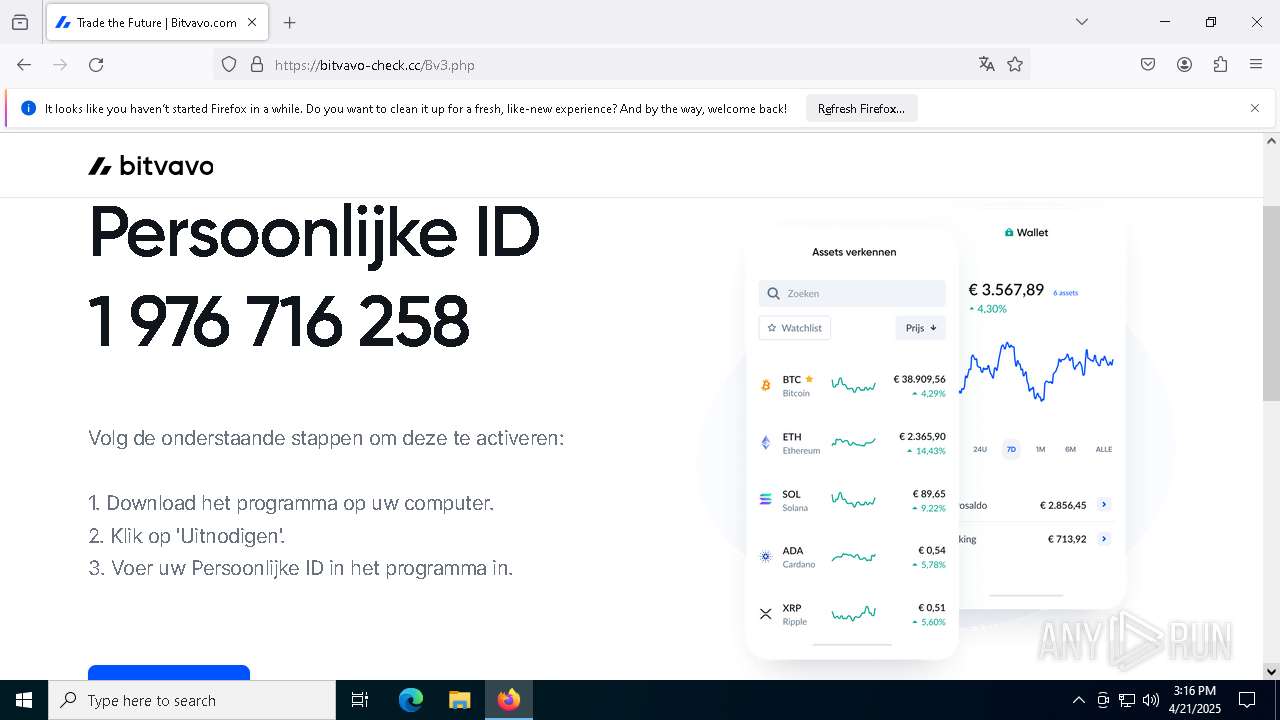Select the ADA Cardano icon

click(x=766, y=557)
